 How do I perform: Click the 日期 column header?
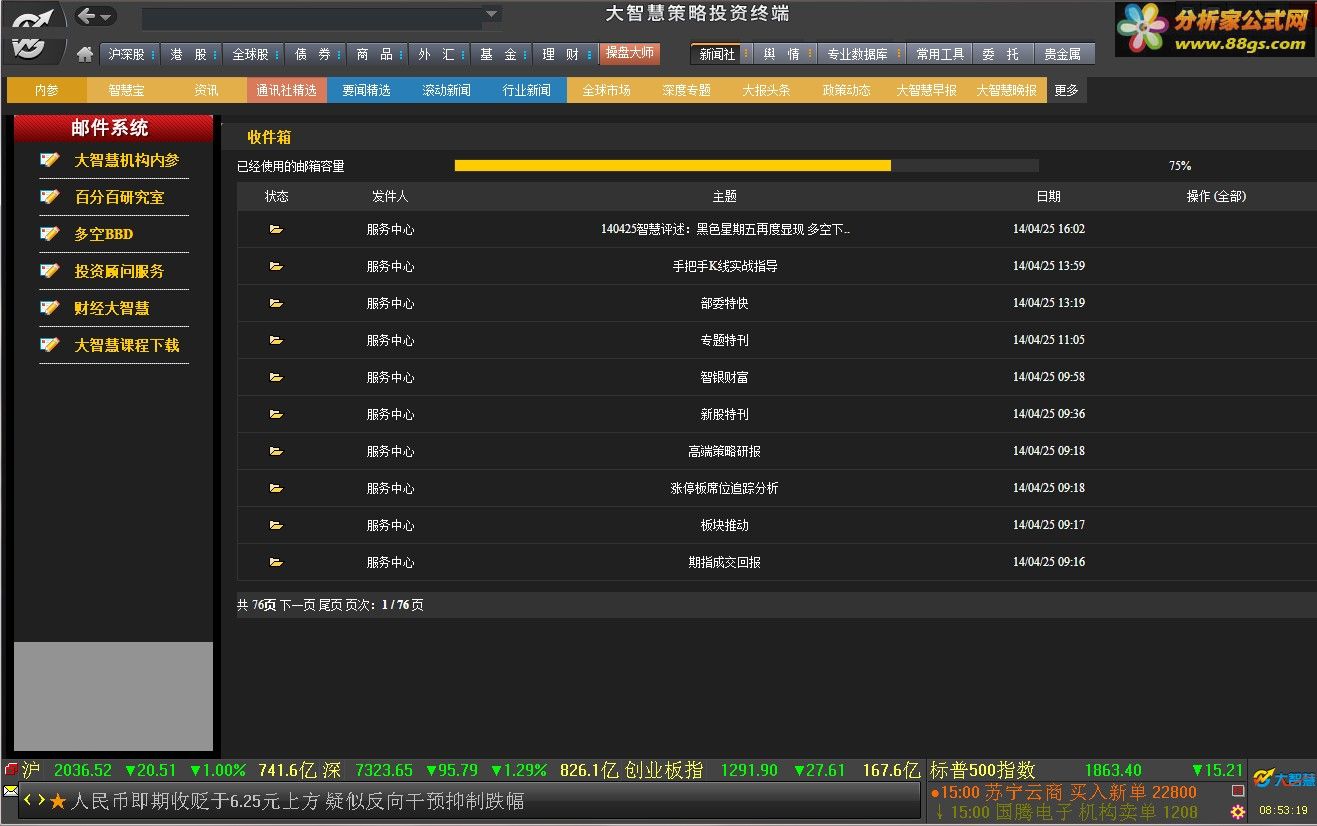pos(1048,197)
